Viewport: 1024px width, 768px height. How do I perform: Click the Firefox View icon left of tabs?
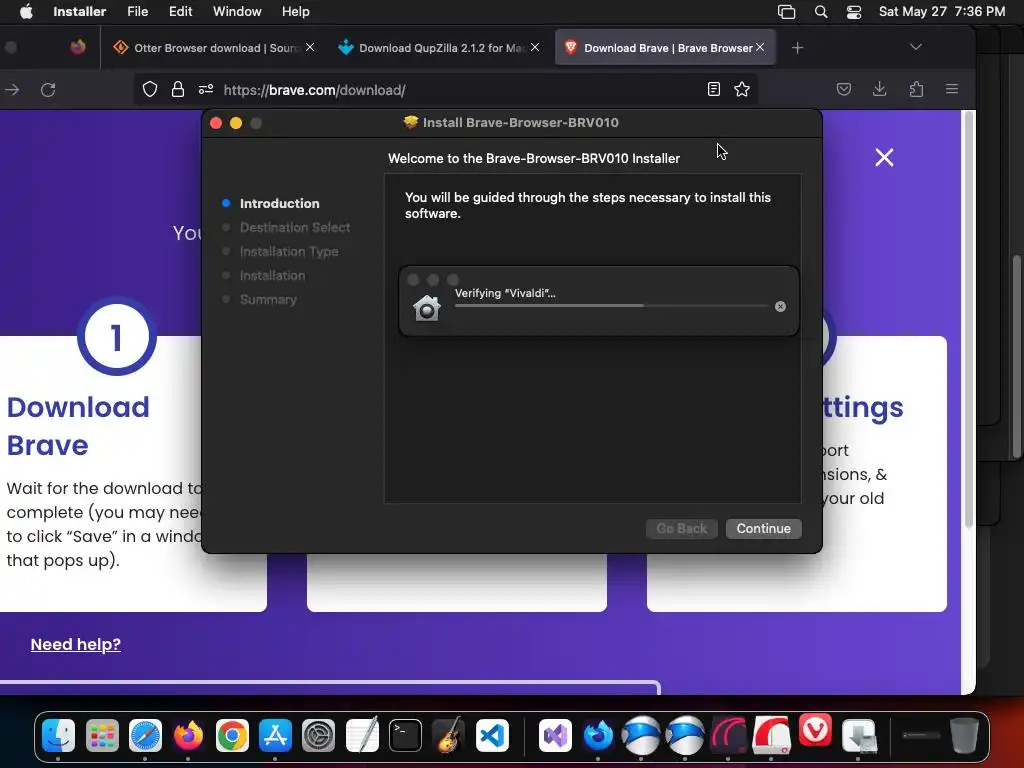[78, 47]
